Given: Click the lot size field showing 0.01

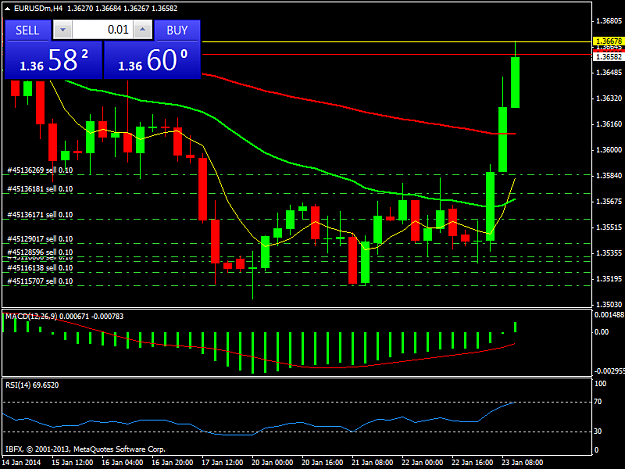Looking at the screenshot, I should (x=103, y=30).
